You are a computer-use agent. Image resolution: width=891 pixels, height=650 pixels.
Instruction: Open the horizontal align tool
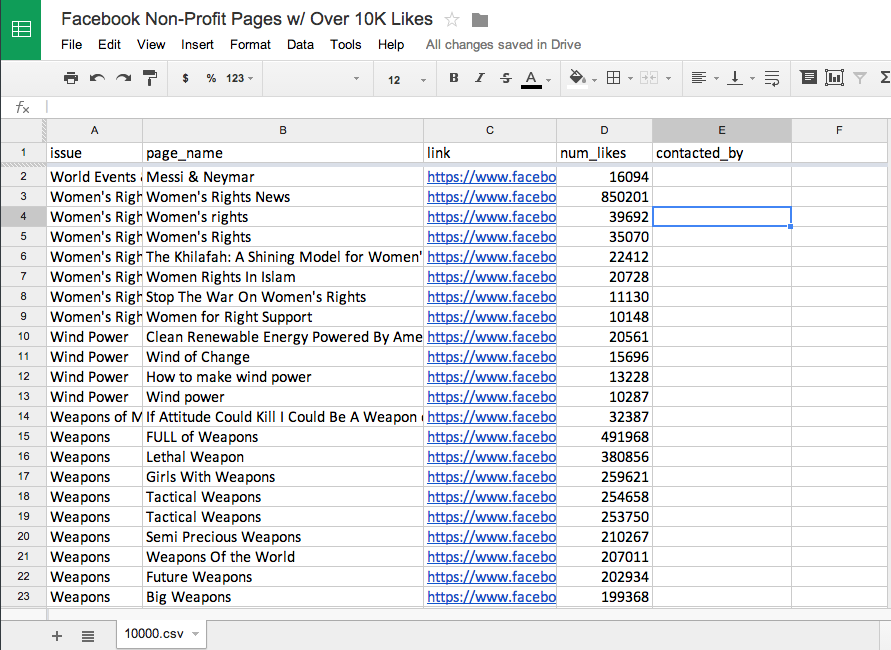[698, 78]
